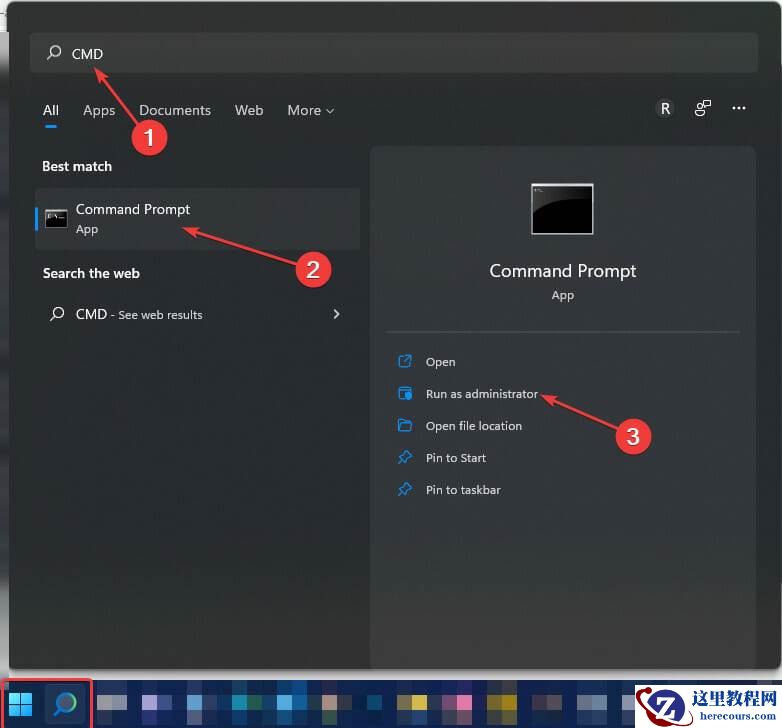This screenshot has width=782, height=728.
Task: Click the Best match heading
Action: point(77,167)
